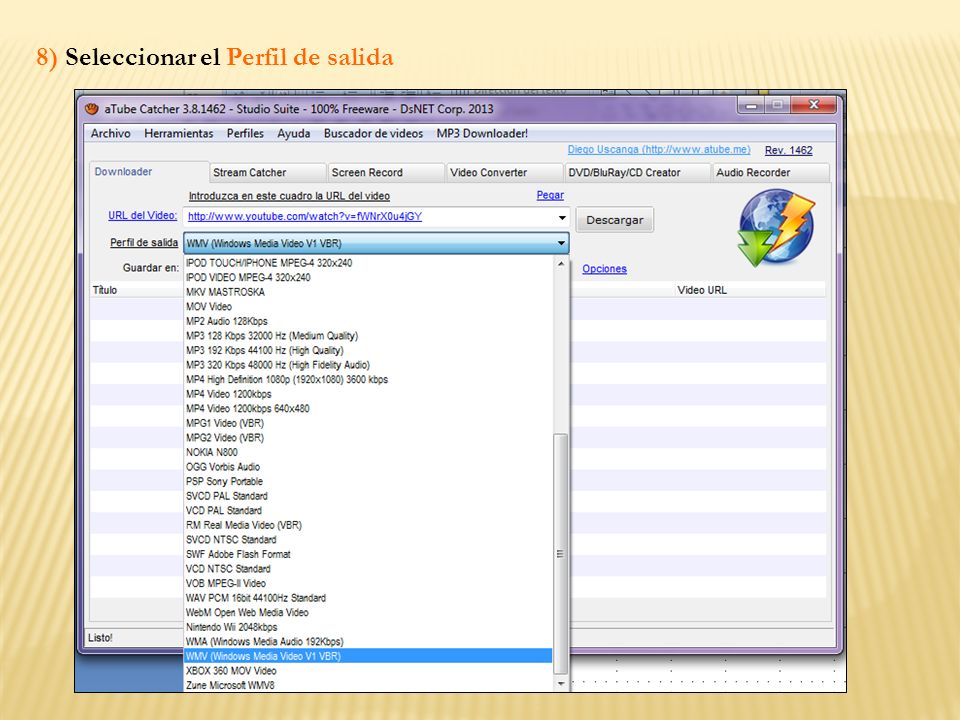This screenshot has height=720, width=960.
Task: Select SWF Adobe Flash Format profile
Action: (368, 555)
